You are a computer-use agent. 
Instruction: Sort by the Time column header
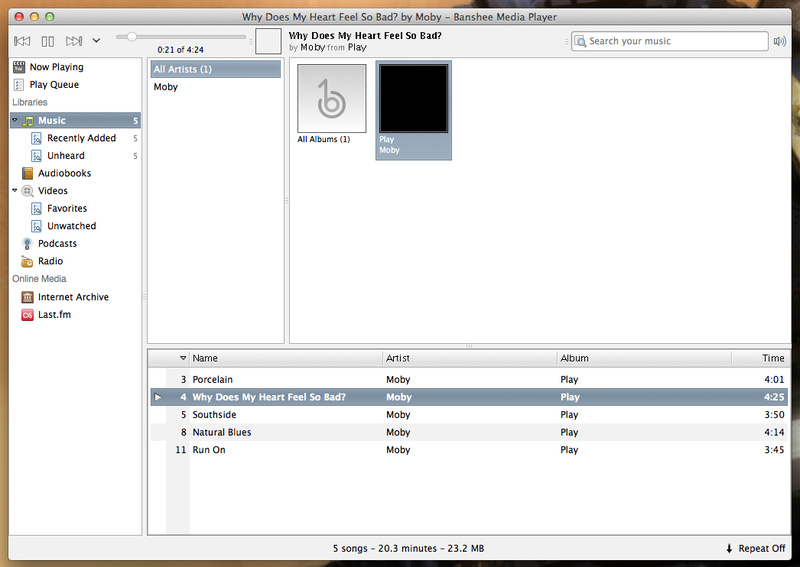761,358
